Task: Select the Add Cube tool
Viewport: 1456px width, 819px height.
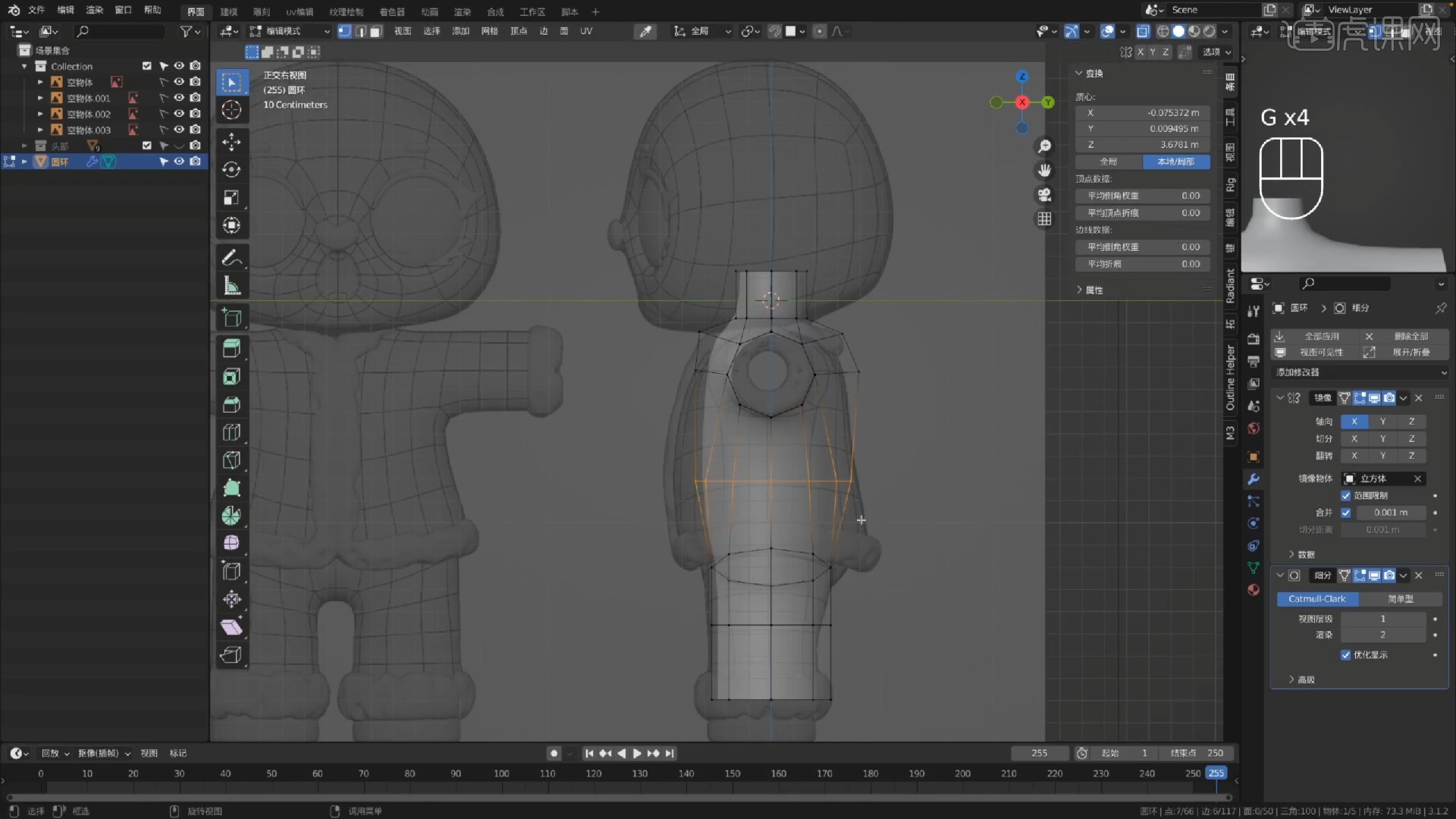Action: point(232,318)
